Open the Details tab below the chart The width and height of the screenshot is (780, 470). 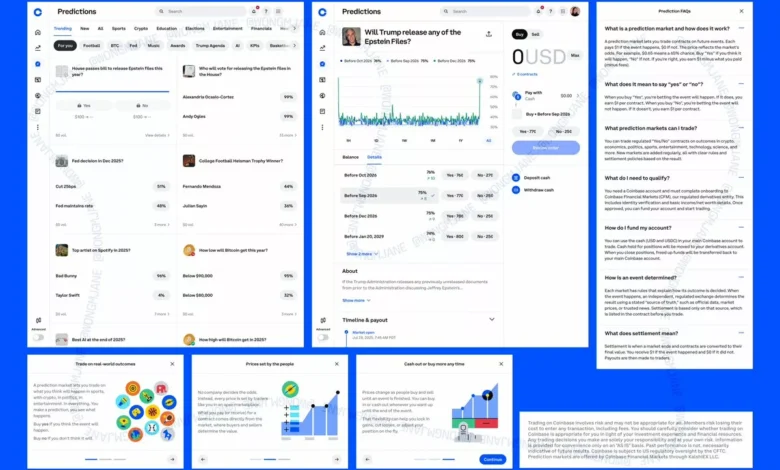pos(374,157)
